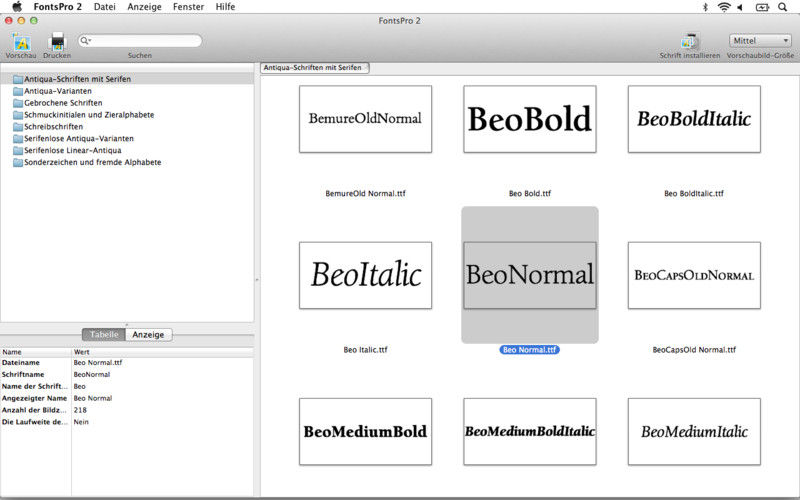The height and width of the screenshot is (500, 800).
Task: Click the BeoCapsOld Normal.ttf file name
Action: 694,349
